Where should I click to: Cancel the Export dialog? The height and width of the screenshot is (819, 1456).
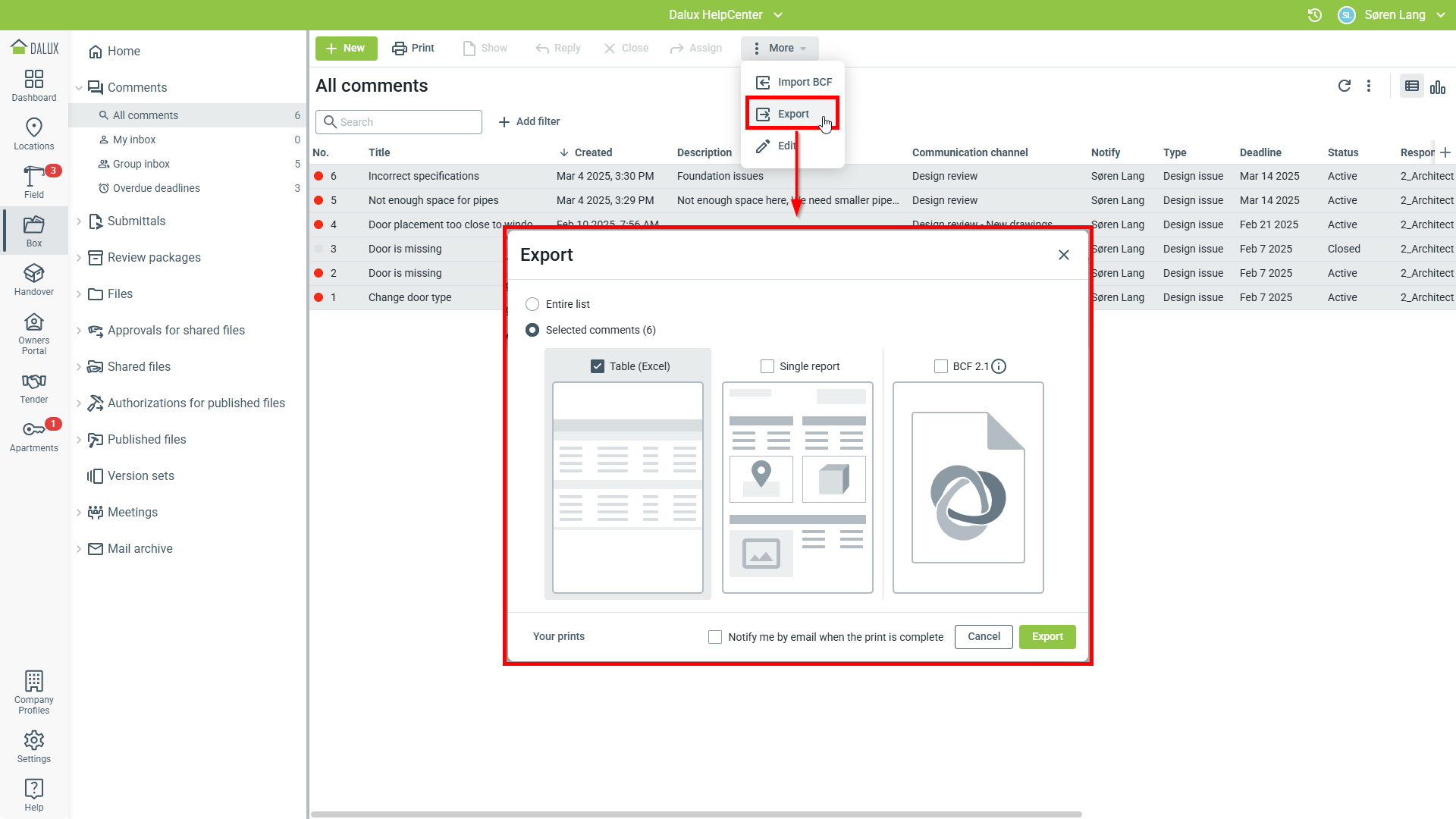(x=984, y=637)
